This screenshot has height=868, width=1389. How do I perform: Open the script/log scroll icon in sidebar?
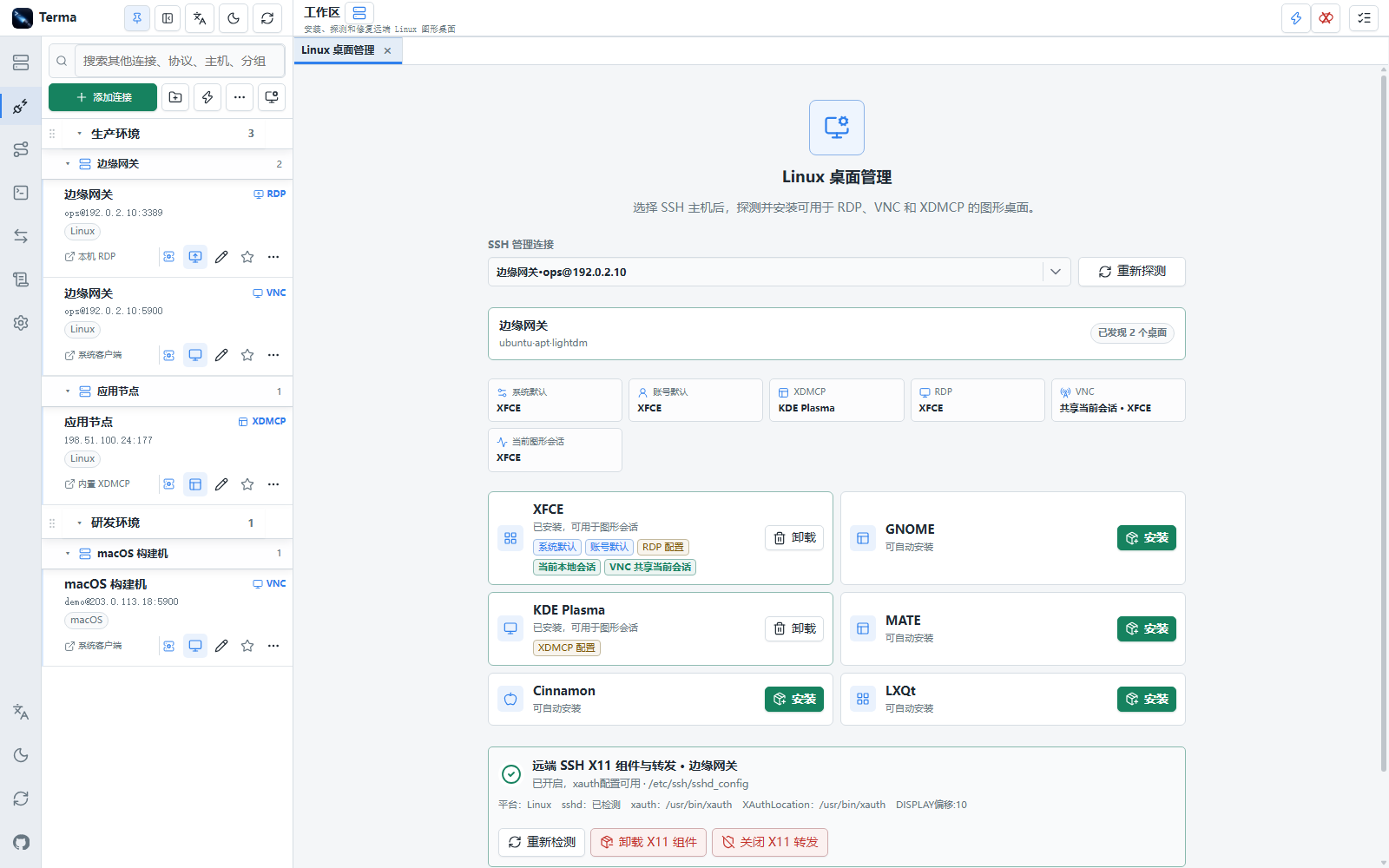point(21,279)
